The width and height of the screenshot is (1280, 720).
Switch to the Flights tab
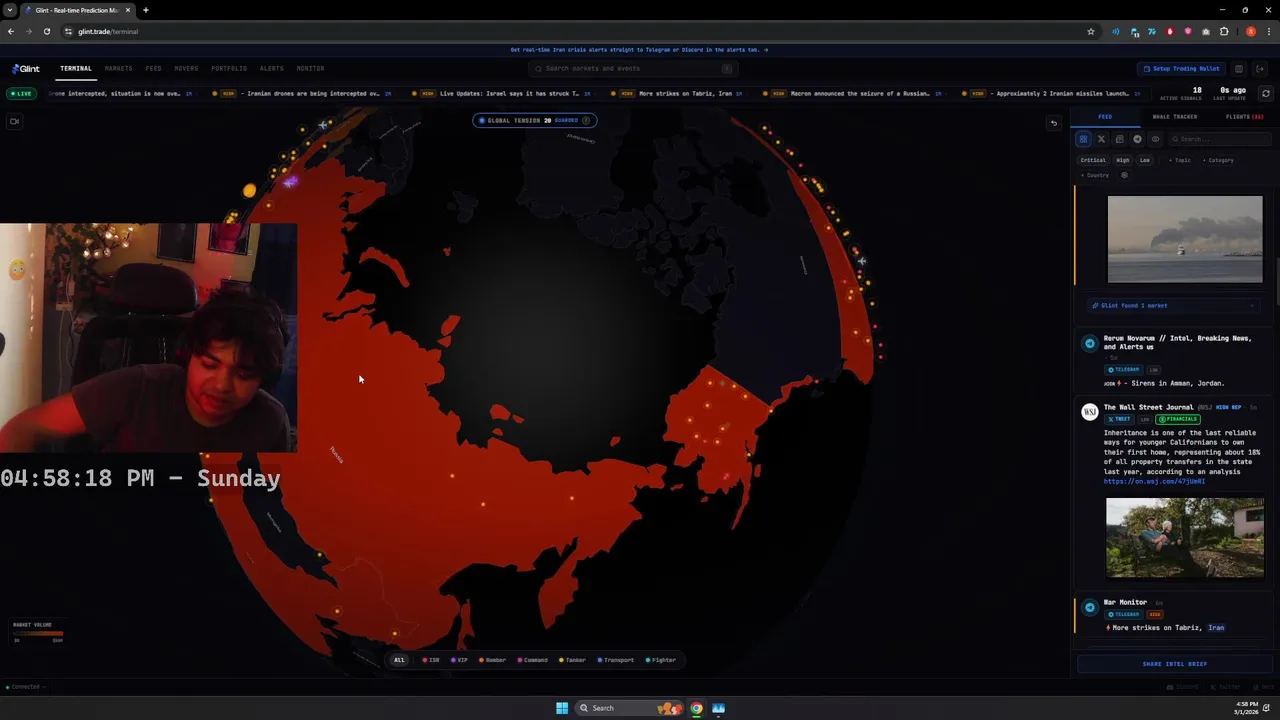[x=1244, y=117]
